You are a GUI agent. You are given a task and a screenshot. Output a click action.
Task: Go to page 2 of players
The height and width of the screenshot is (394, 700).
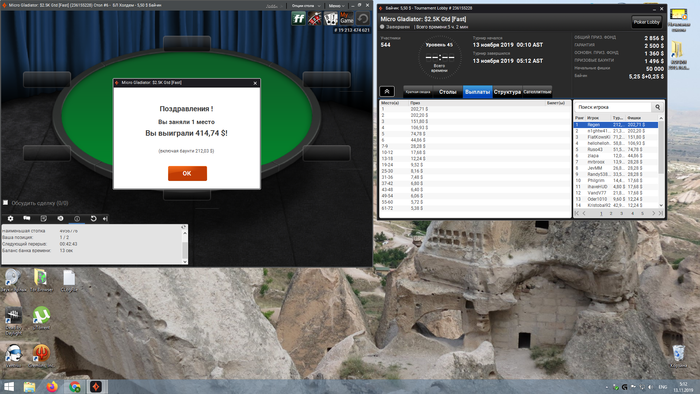[x=611, y=213]
